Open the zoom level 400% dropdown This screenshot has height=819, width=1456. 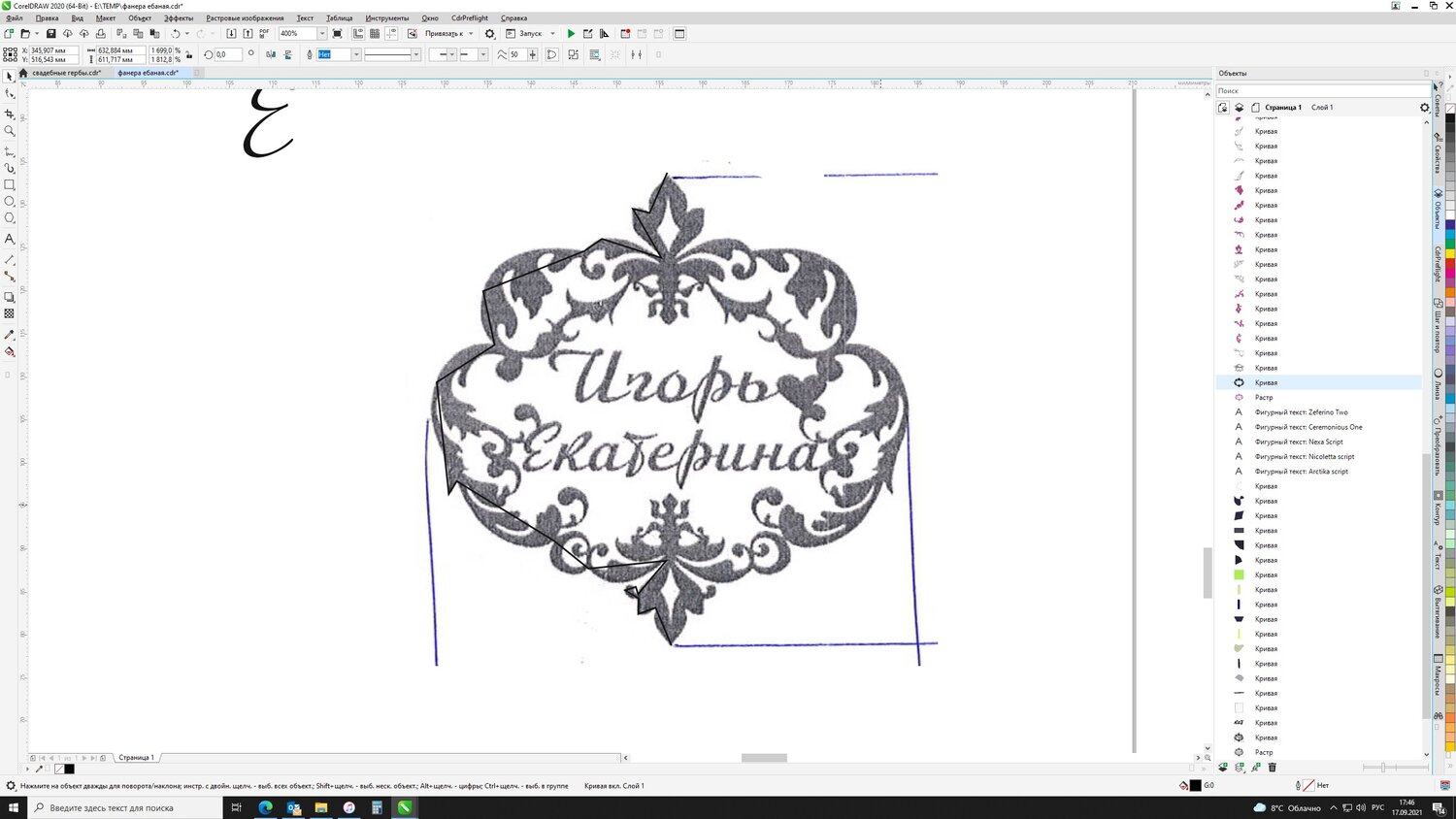322,33
